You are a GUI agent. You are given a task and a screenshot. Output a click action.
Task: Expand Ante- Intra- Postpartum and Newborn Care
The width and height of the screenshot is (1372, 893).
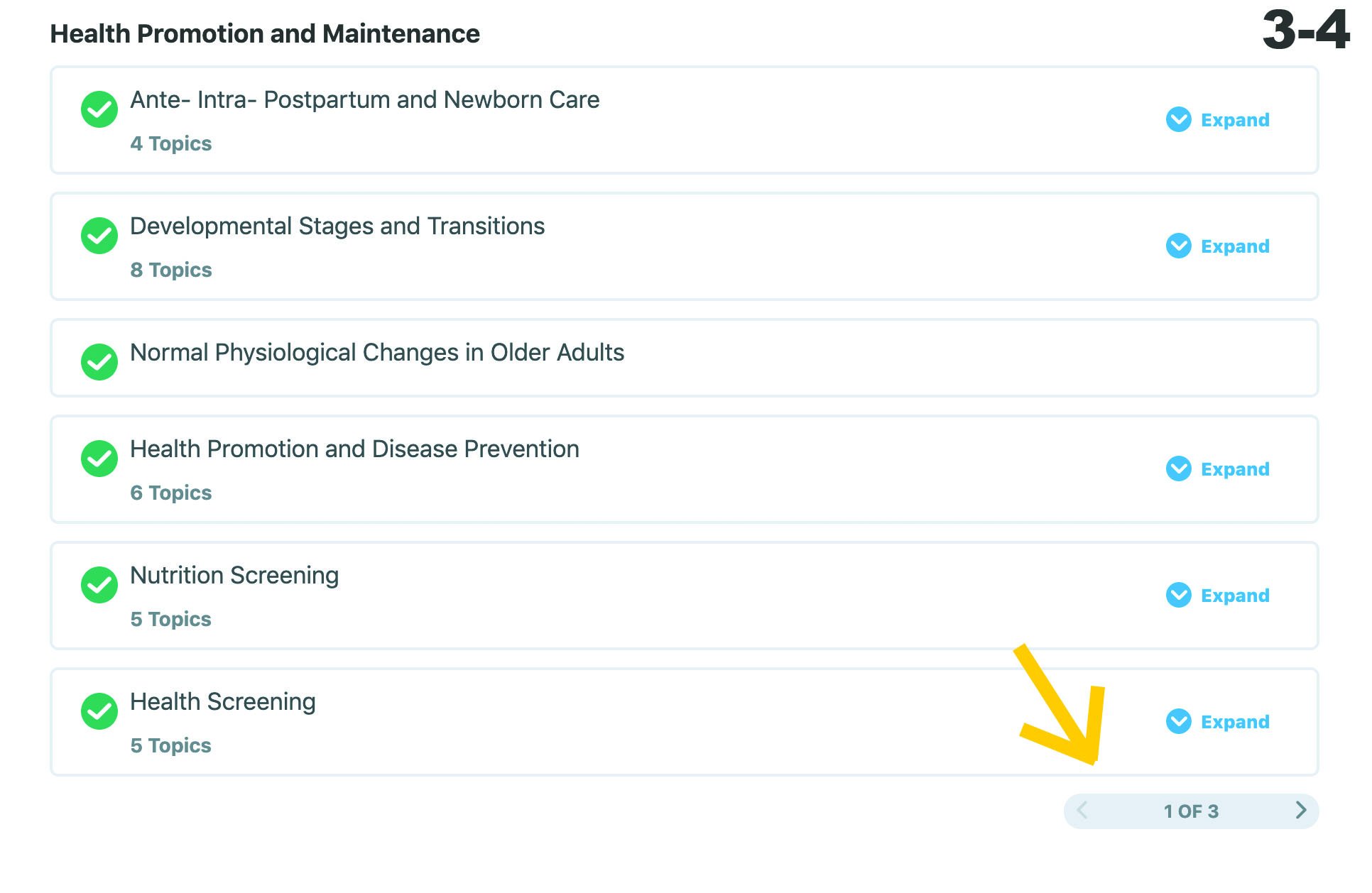pos(1217,119)
